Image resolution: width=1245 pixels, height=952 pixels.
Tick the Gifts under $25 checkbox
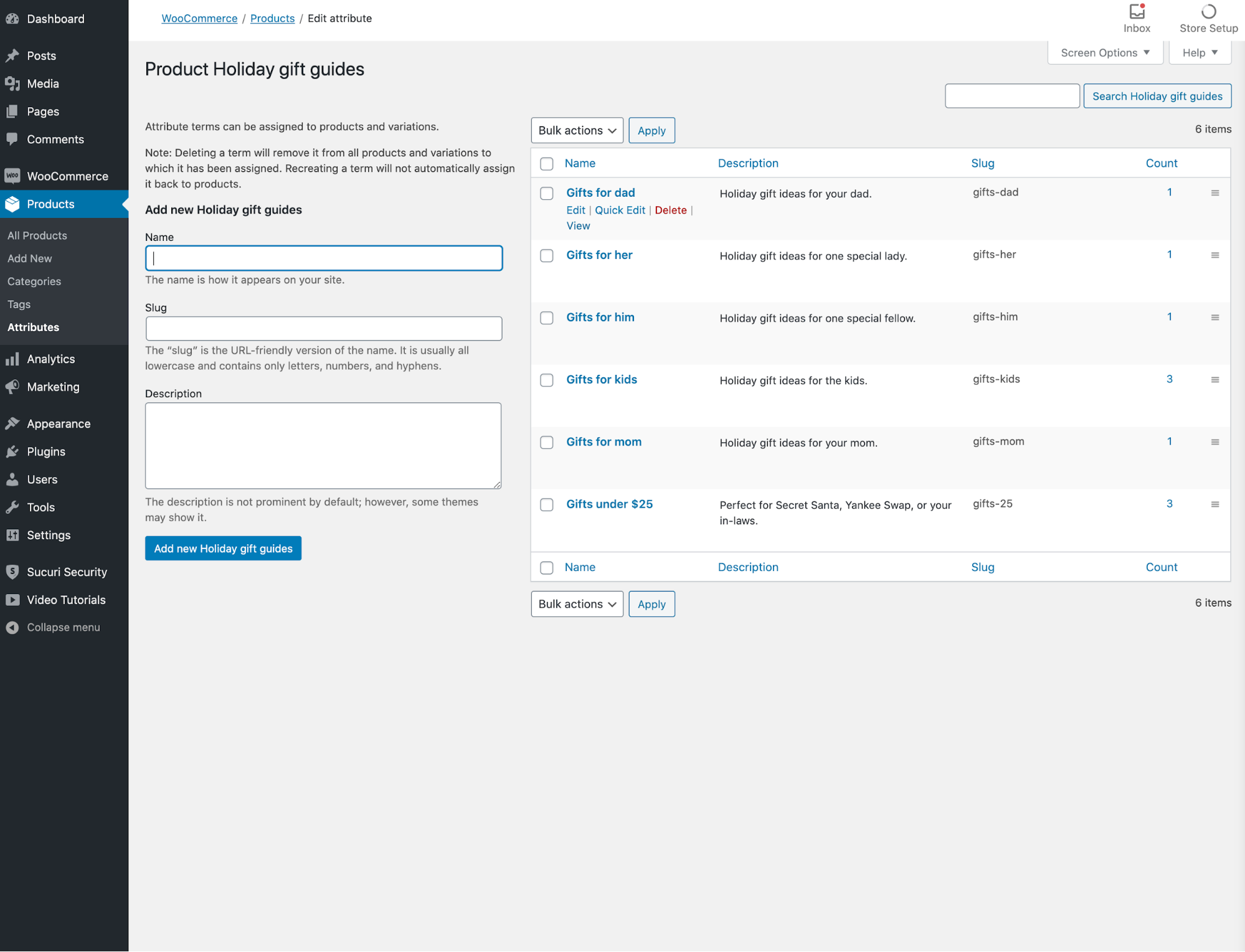(x=546, y=504)
